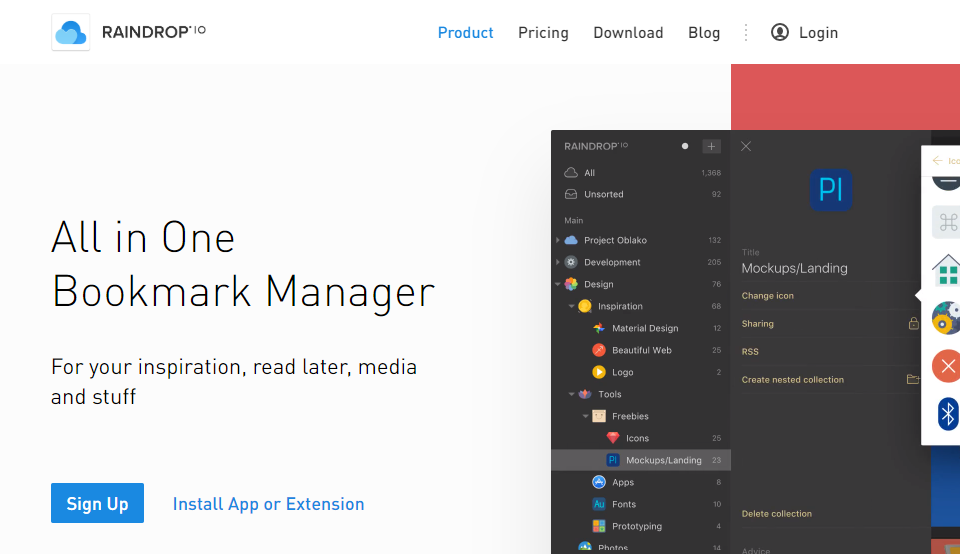The width and height of the screenshot is (960, 554).
Task: Open the Fonts collection label
Action: click(x=624, y=504)
